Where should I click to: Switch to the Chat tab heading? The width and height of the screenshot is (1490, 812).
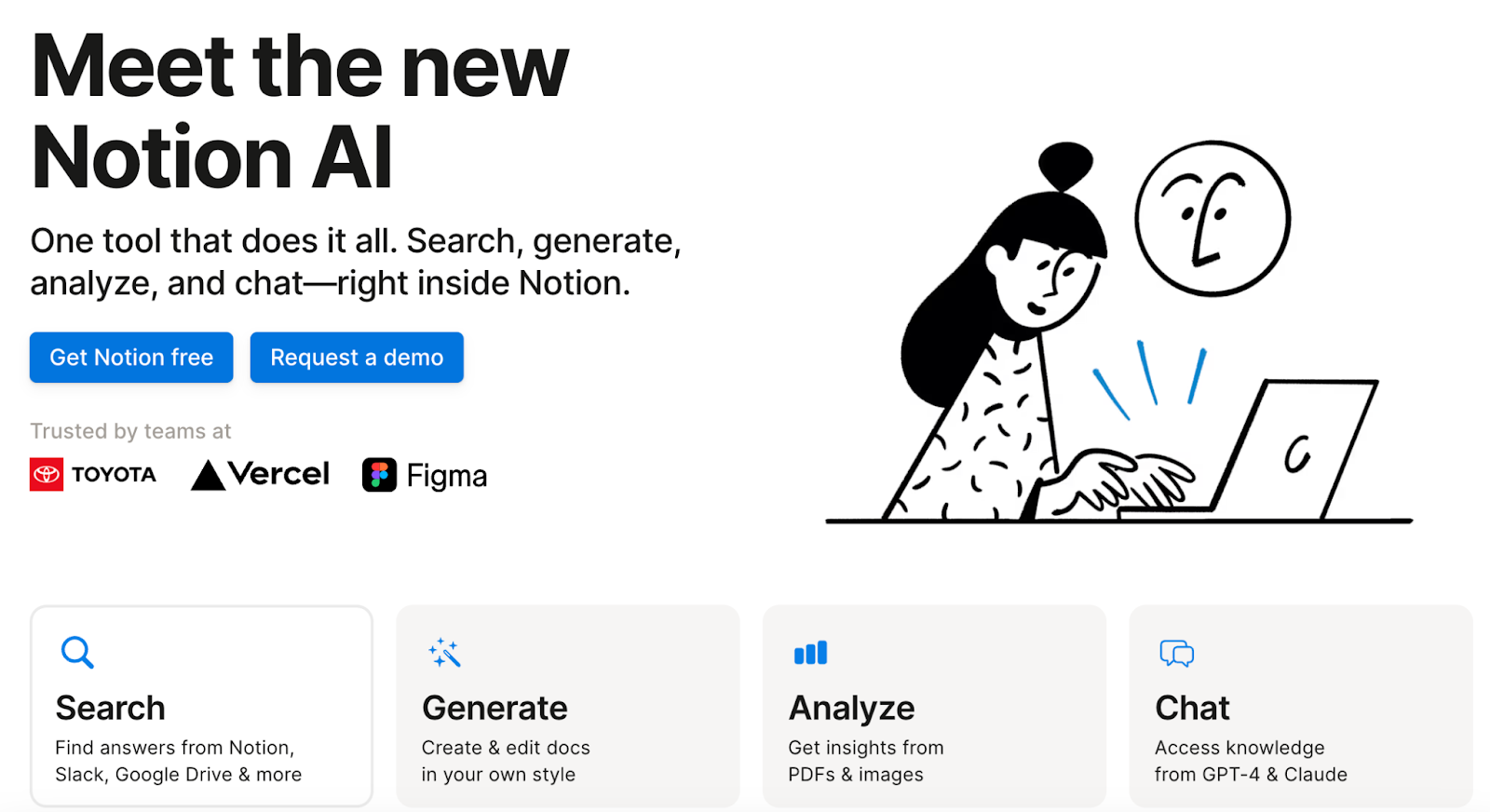point(1192,709)
